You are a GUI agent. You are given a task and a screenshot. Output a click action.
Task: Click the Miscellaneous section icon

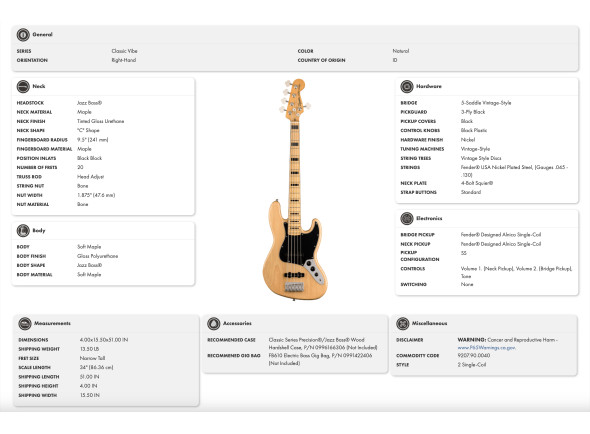point(403,323)
